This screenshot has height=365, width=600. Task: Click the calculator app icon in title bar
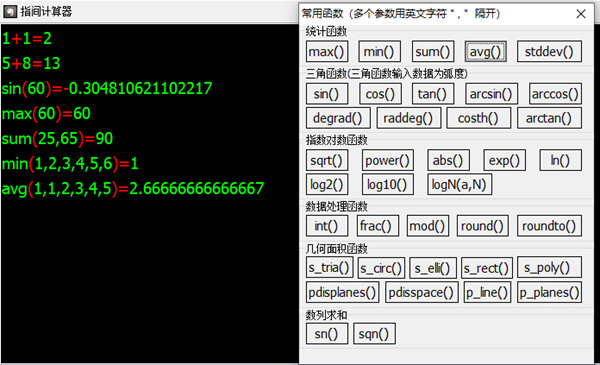click(x=10, y=11)
